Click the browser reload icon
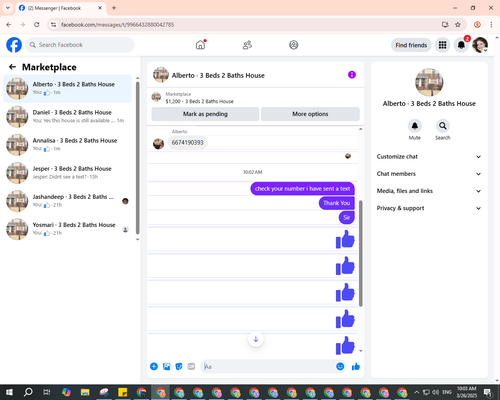 pos(37,24)
